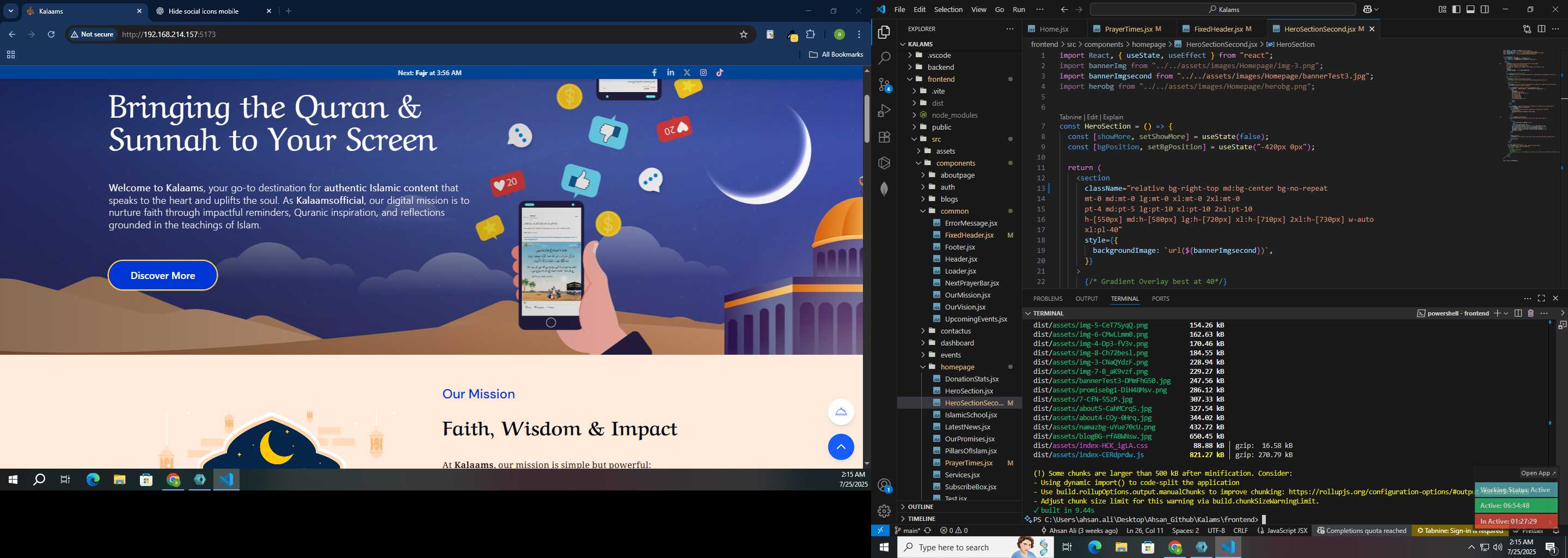Click the X (Twitter) icon on website bar
Screen dimensions: 1568x558
(x=687, y=72)
